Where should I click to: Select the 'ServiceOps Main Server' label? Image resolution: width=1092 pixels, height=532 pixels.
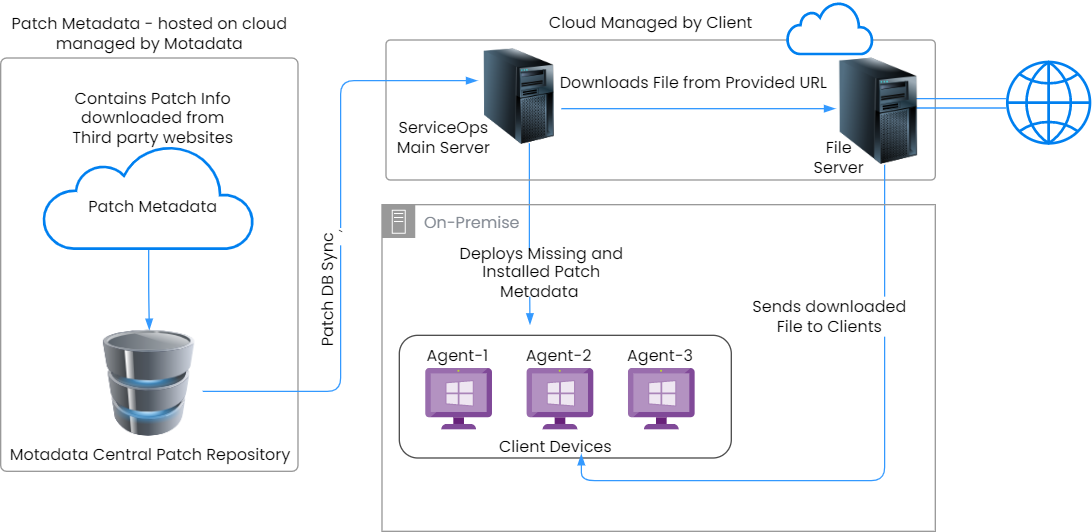443,137
